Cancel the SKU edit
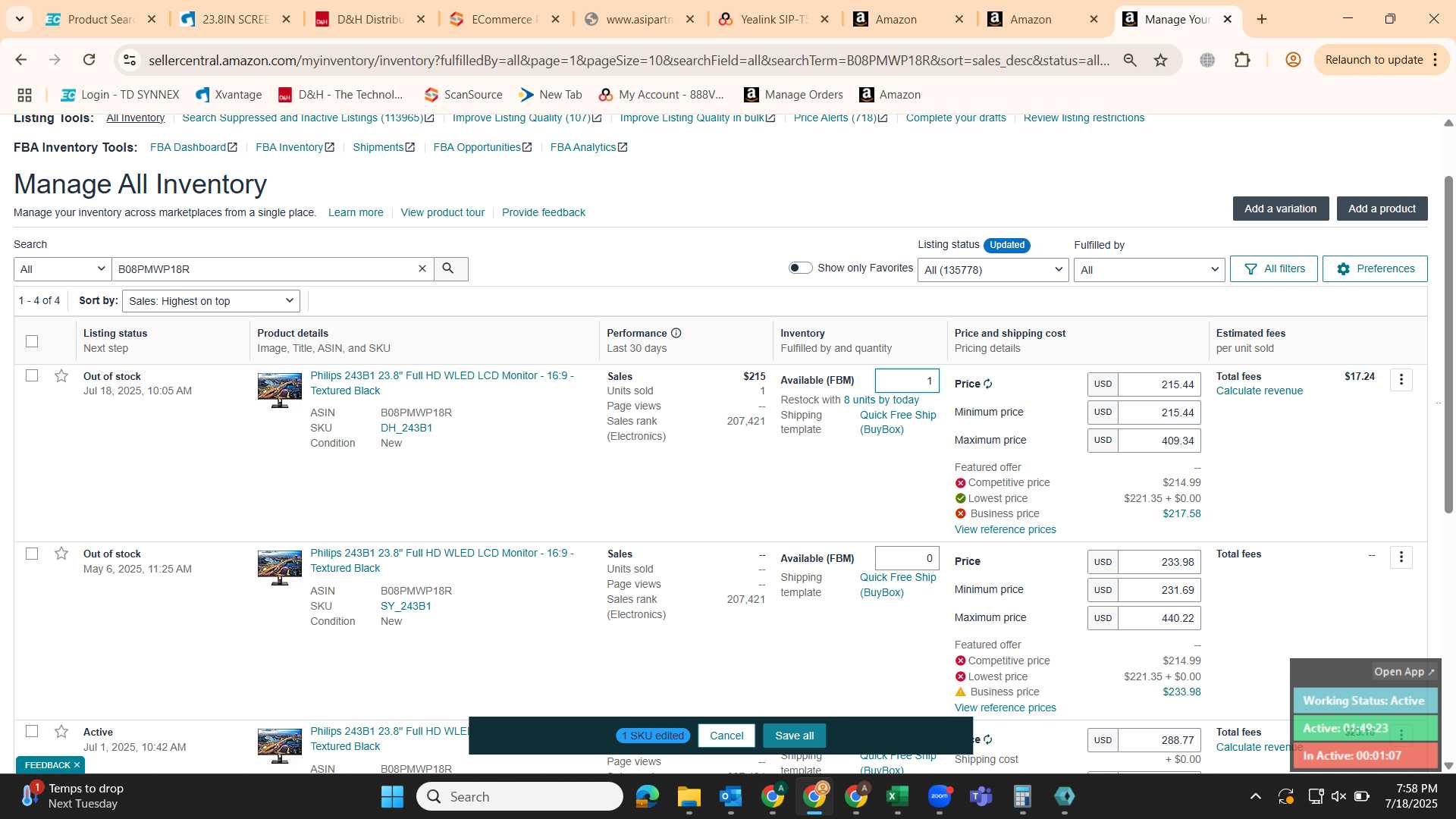Image resolution: width=1456 pixels, height=819 pixels. click(x=726, y=736)
